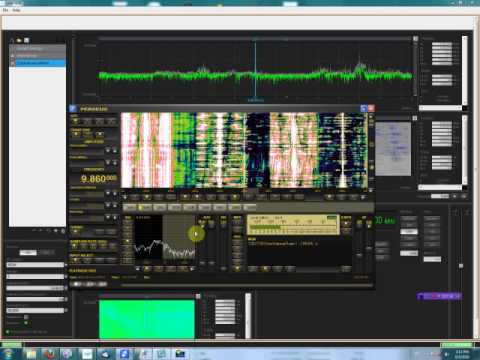Move the vertical slider handle at far right

tap(461, 266)
